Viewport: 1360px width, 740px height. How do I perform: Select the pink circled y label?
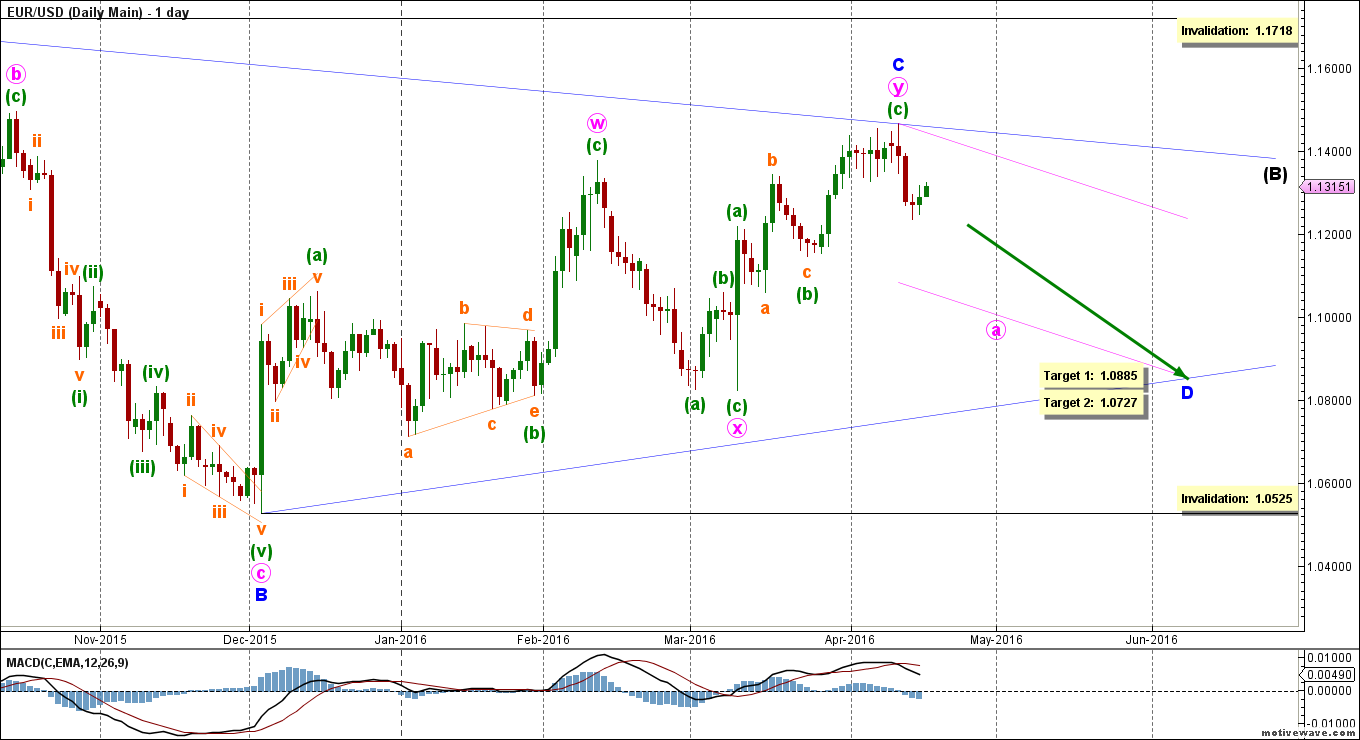[x=898, y=87]
